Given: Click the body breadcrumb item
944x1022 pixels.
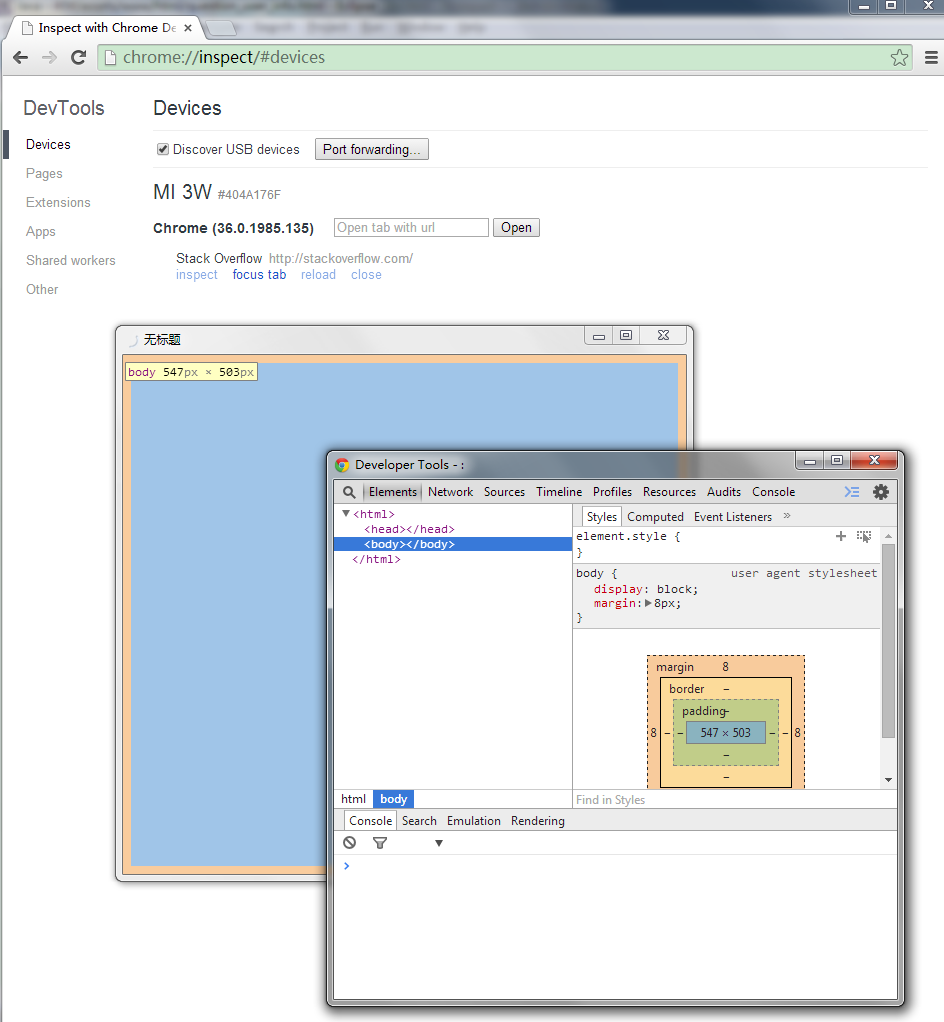Looking at the screenshot, I should pos(393,799).
